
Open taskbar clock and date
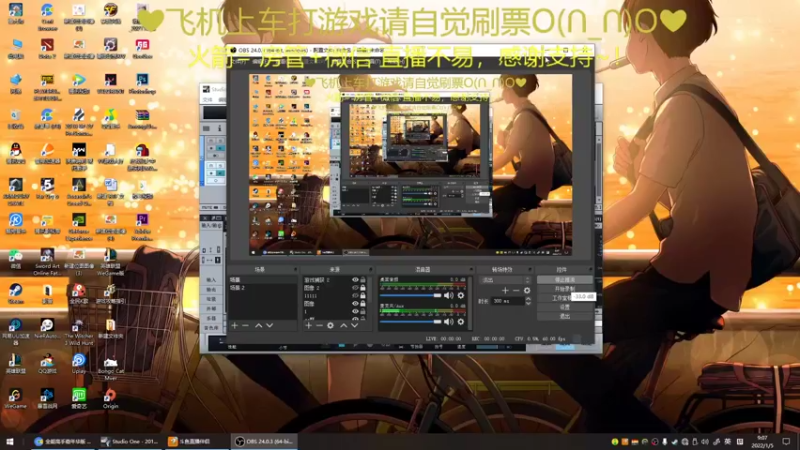click(x=762, y=441)
